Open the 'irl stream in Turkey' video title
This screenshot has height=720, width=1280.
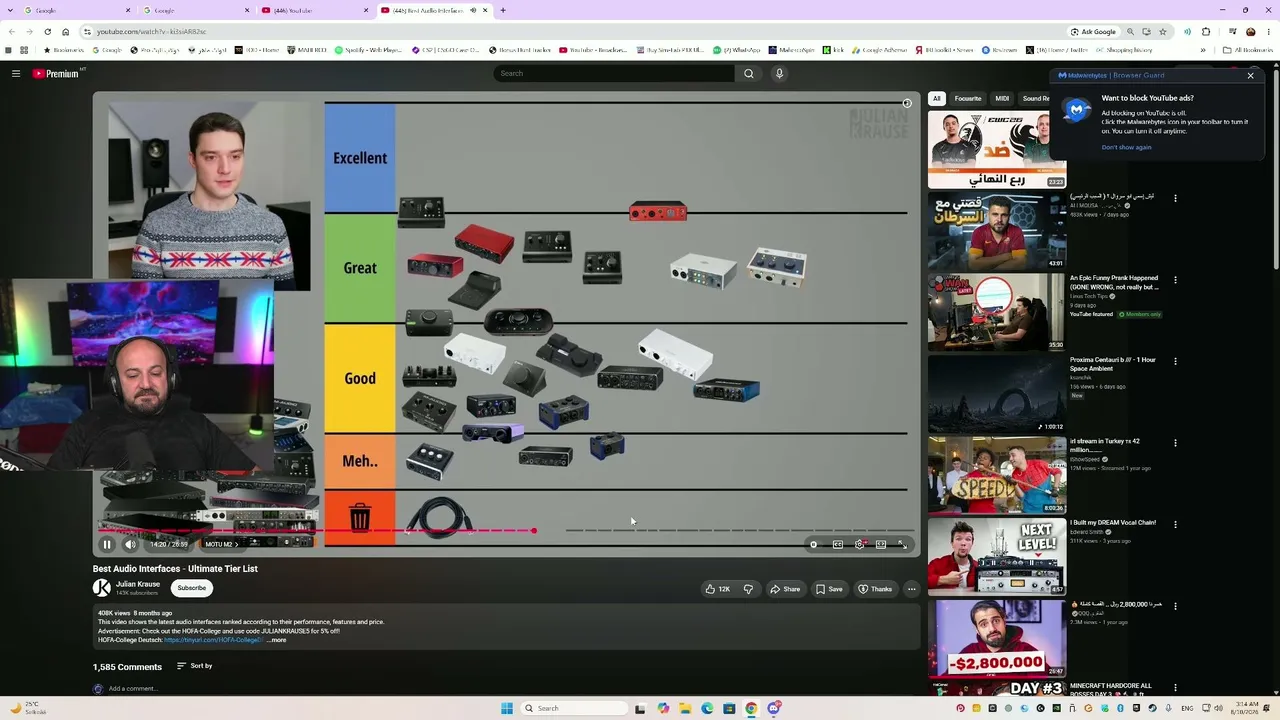[x=1105, y=446]
